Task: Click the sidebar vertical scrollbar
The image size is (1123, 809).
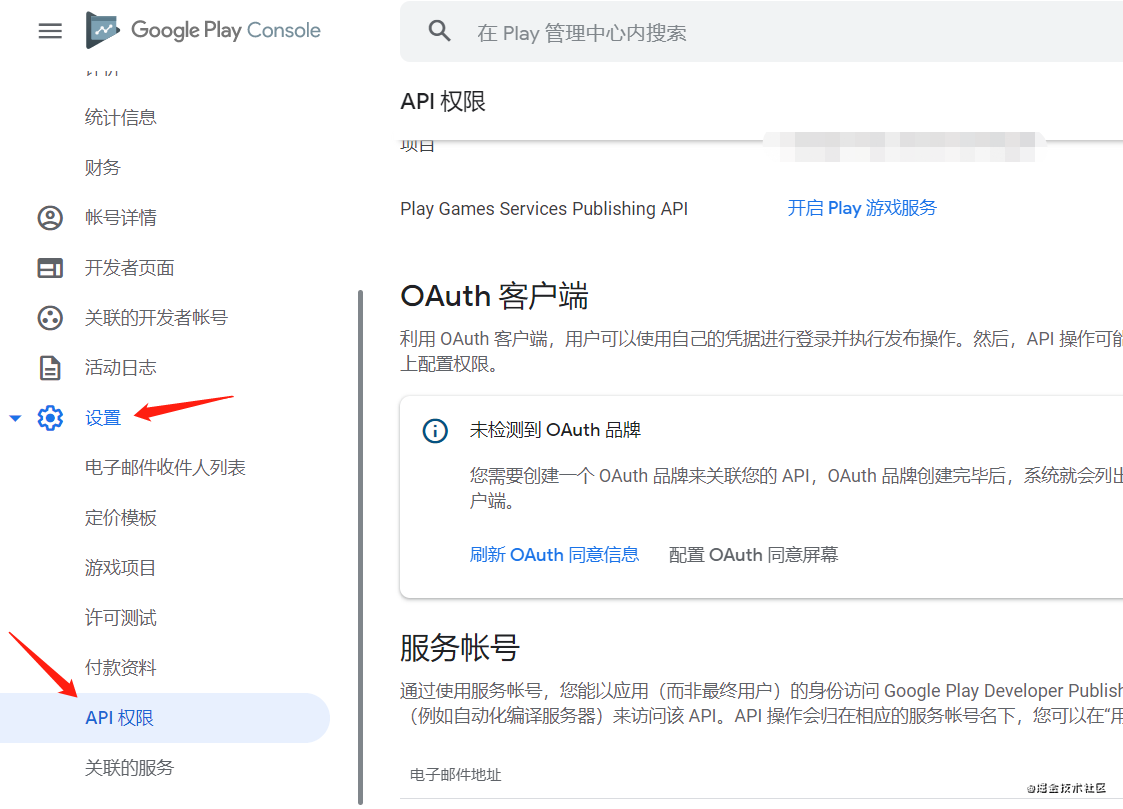Action: coord(360,548)
